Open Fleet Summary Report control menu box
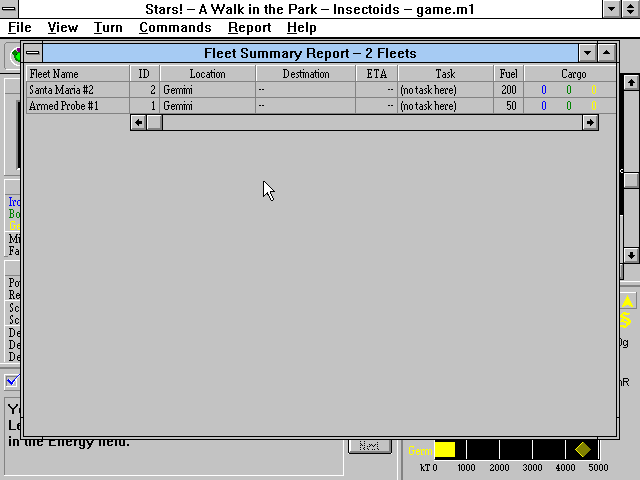Screen dimensions: 640x480 click(x=33, y=53)
